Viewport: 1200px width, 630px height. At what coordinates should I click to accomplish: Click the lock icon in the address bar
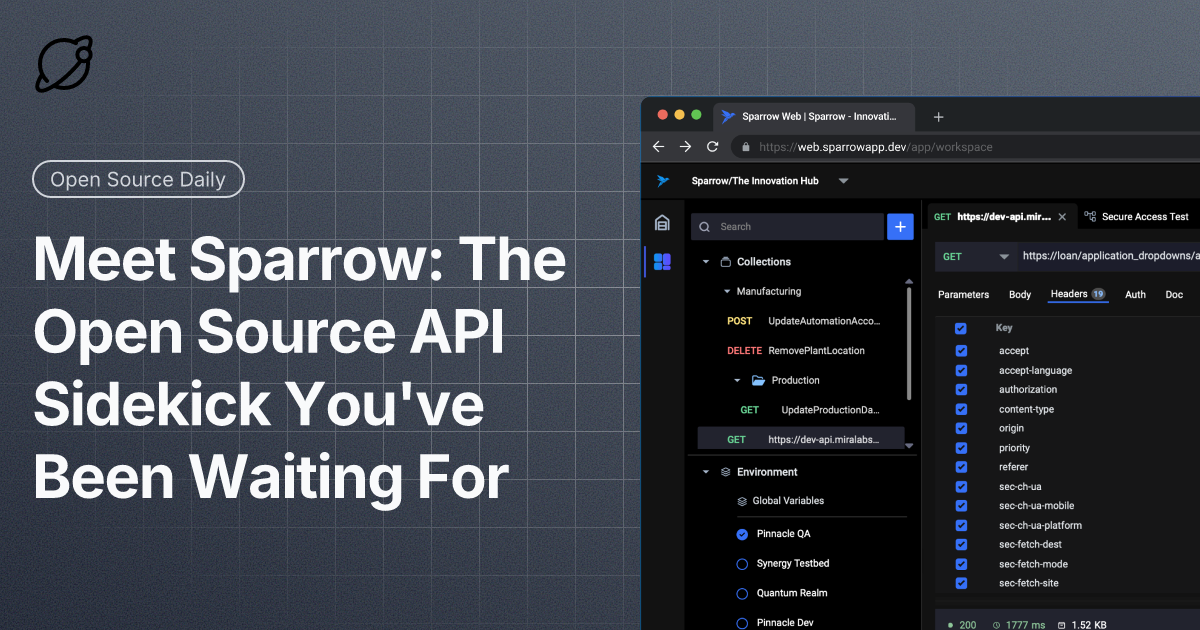pos(746,146)
